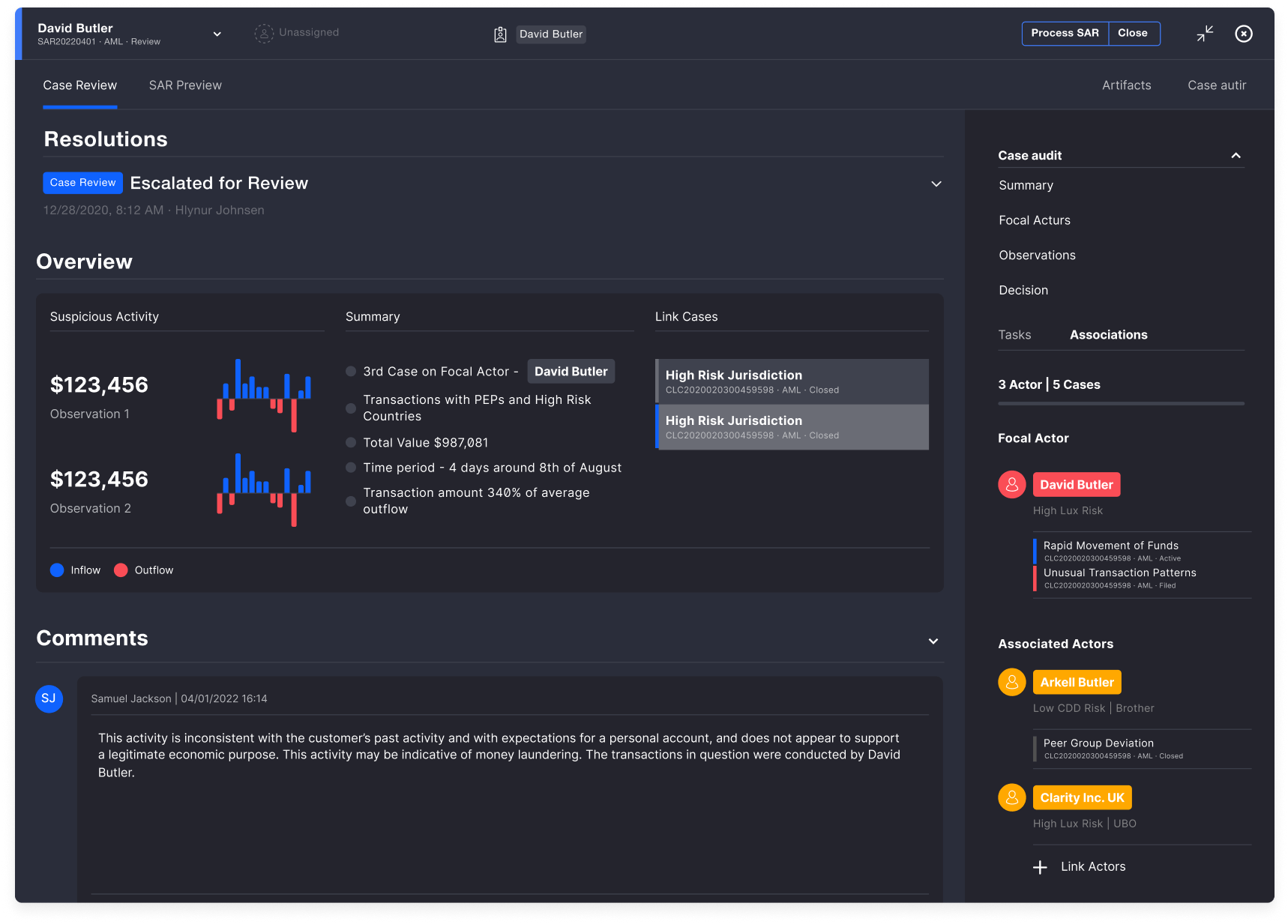The image size is (1288, 924).
Task: Click the ID badge icon beside David Butler
Action: point(500,34)
